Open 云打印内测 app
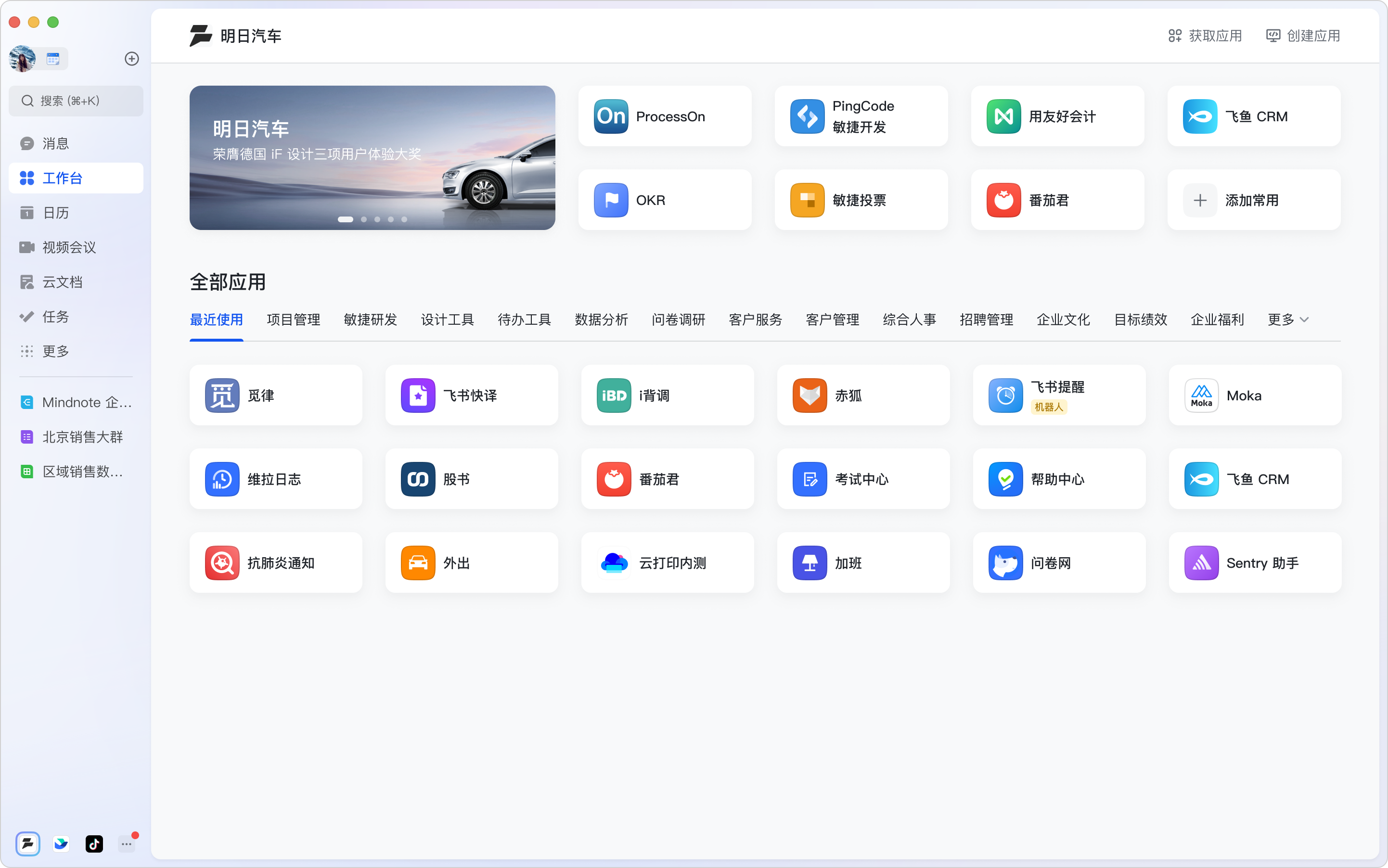 668,563
